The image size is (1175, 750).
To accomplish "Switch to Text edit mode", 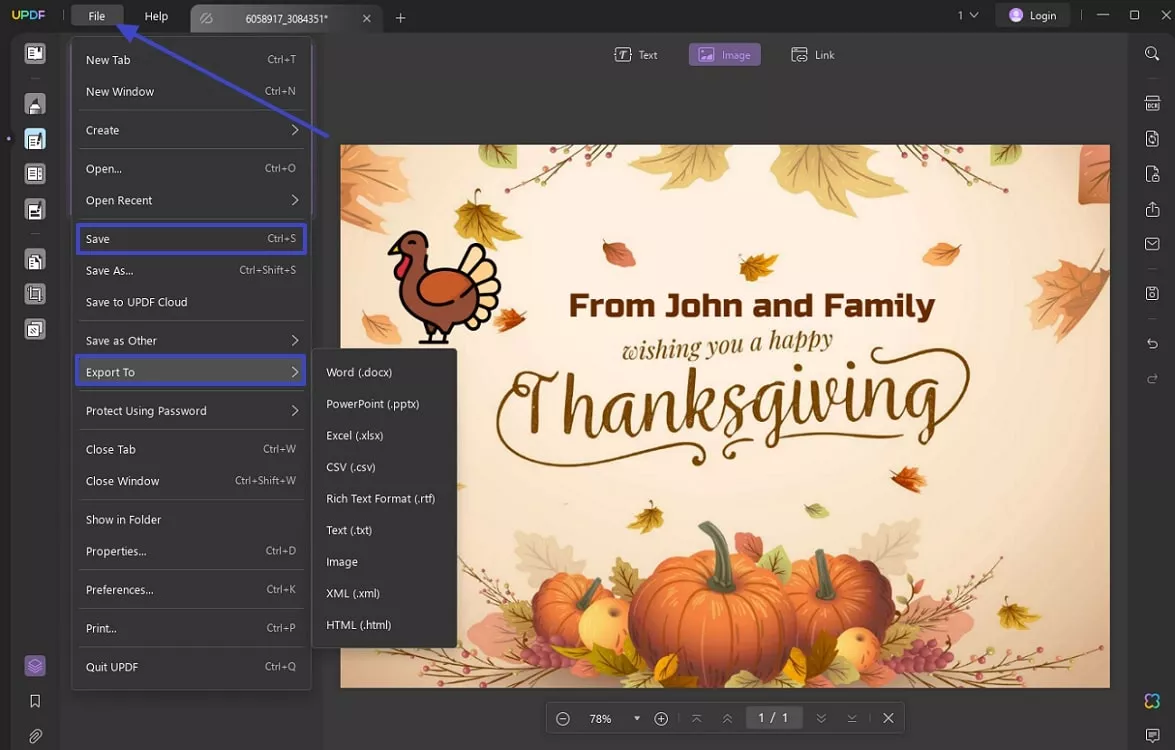I will pos(636,55).
